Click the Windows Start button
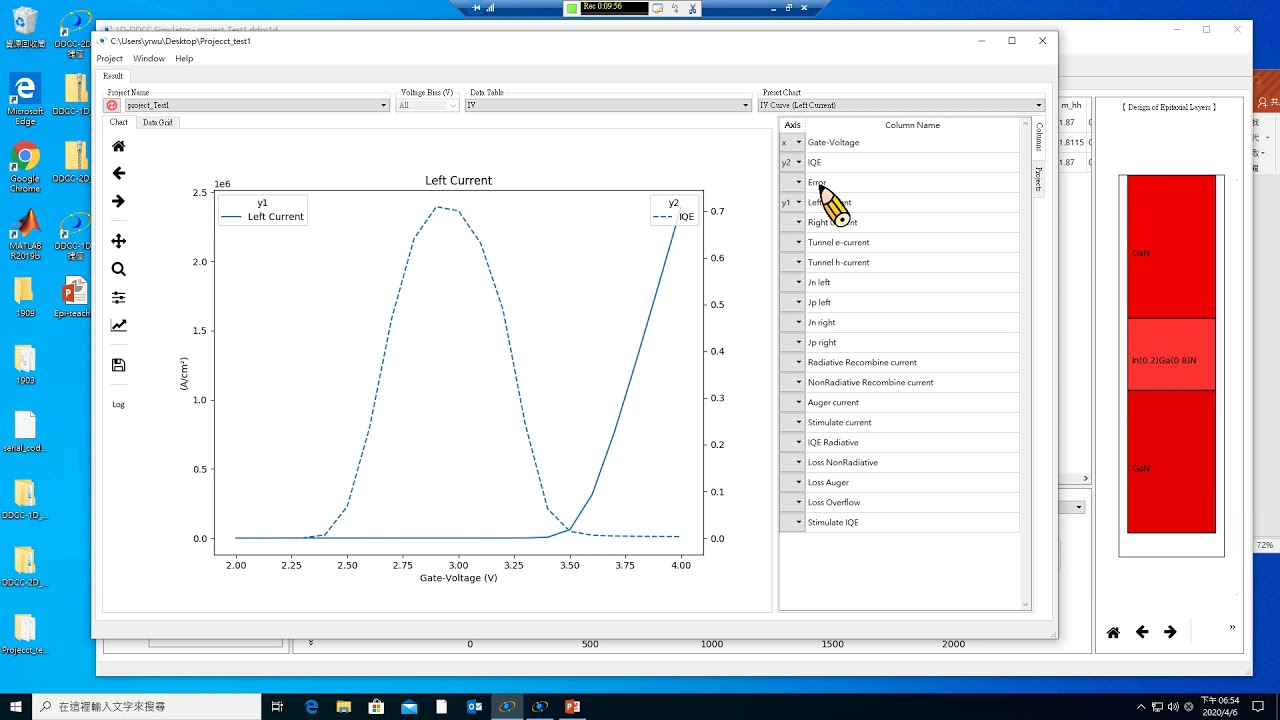The height and width of the screenshot is (720, 1280). (x=16, y=706)
